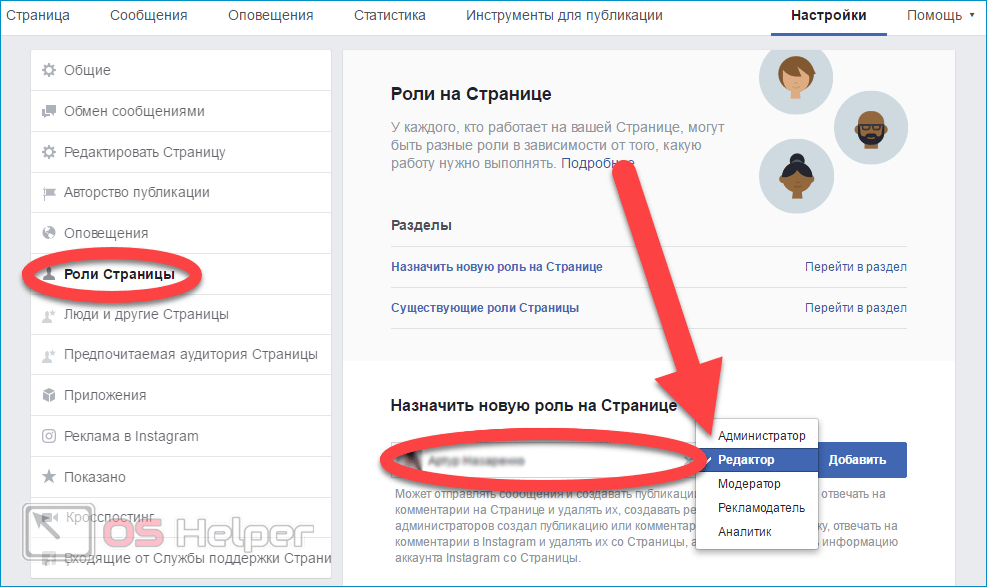The height and width of the screenshot is (587, 987).
Task: Click the star icon beside Показано
Action: (48, 476)
